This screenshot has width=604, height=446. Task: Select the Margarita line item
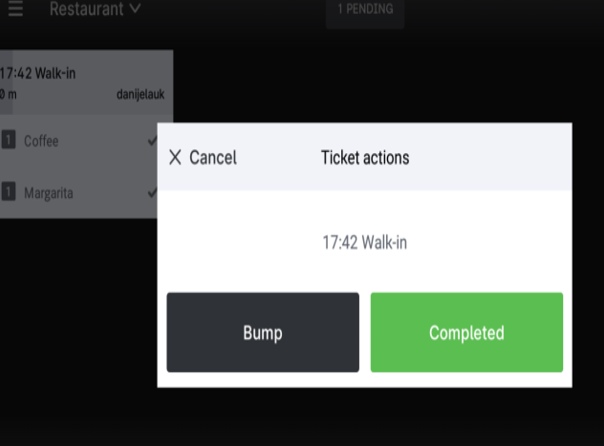point(49,191)
